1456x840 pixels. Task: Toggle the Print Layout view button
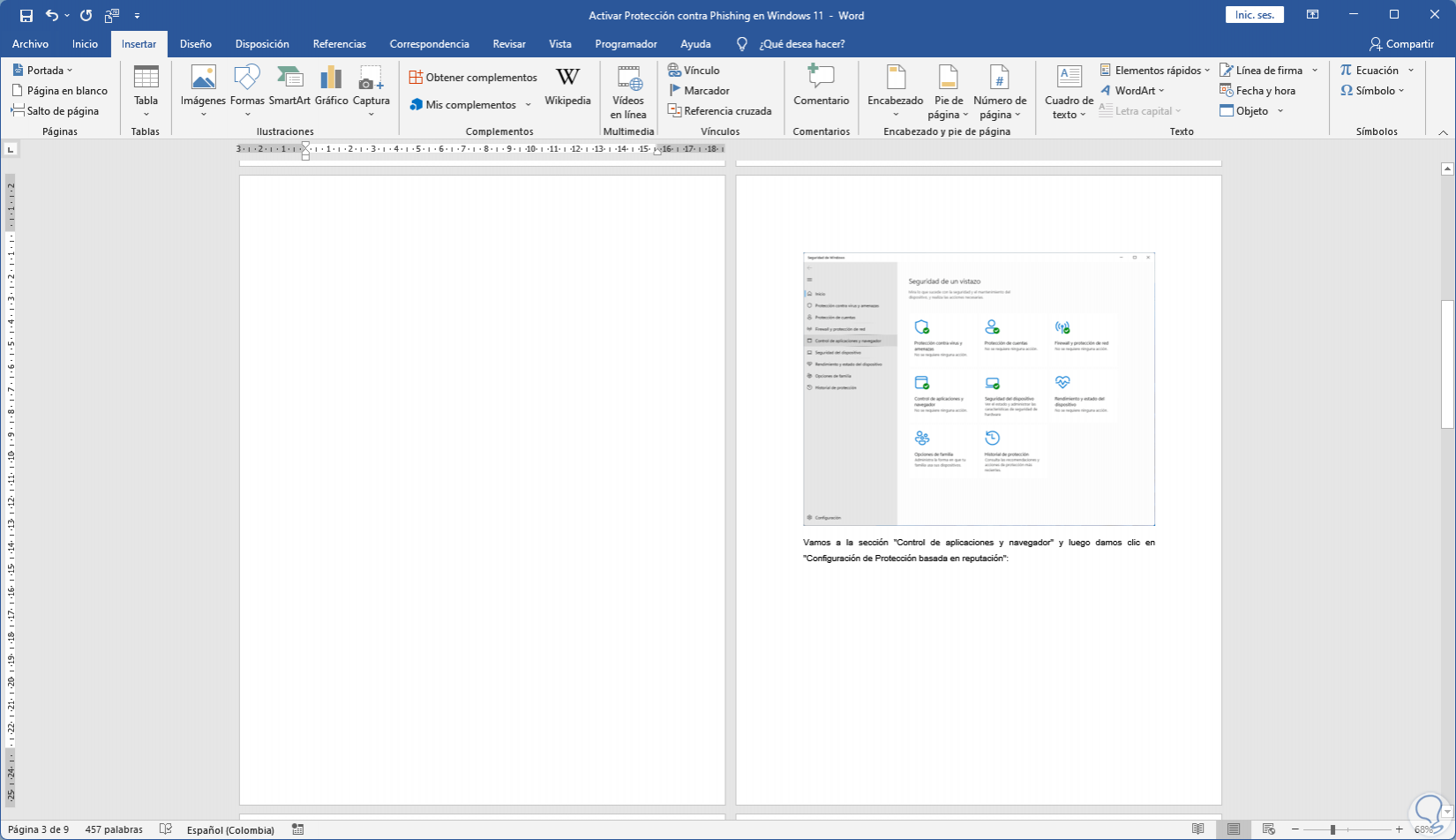[1233, 829]
